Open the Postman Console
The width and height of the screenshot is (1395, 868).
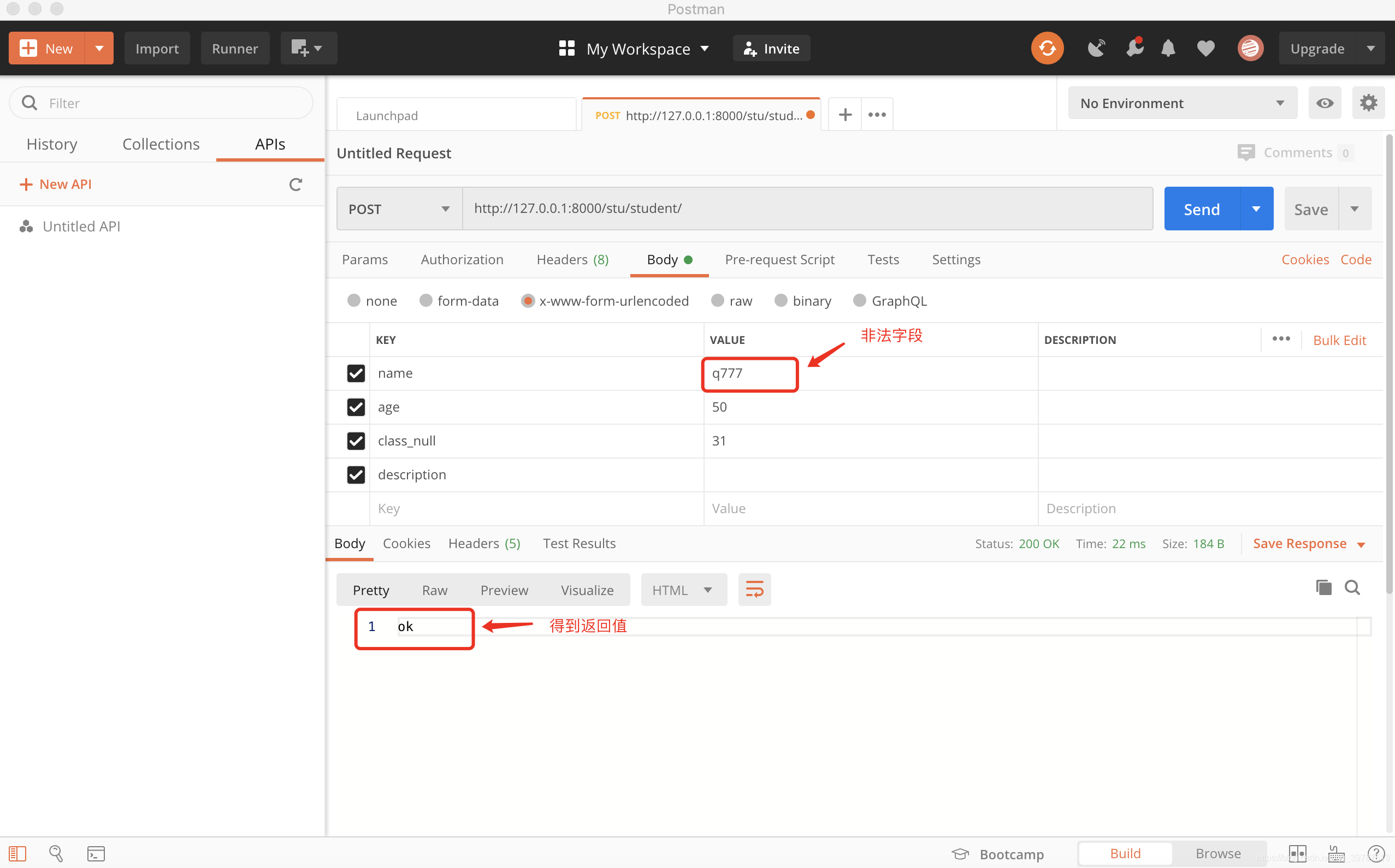point(96,854)
